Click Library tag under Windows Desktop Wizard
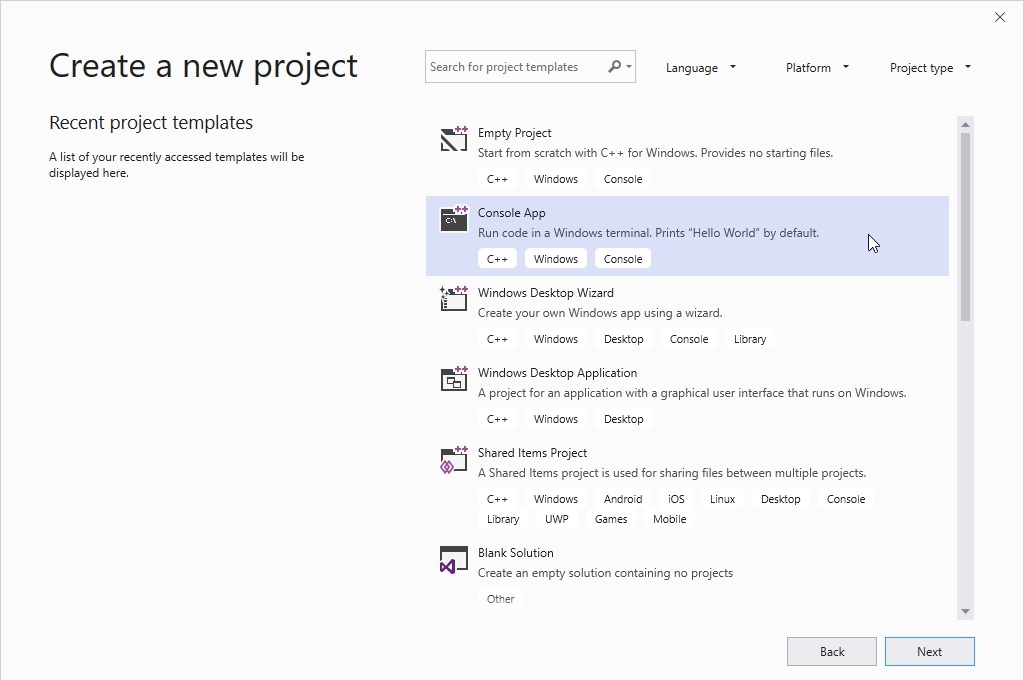This screenshot has height=680, width=1024. tap(750, 339)
